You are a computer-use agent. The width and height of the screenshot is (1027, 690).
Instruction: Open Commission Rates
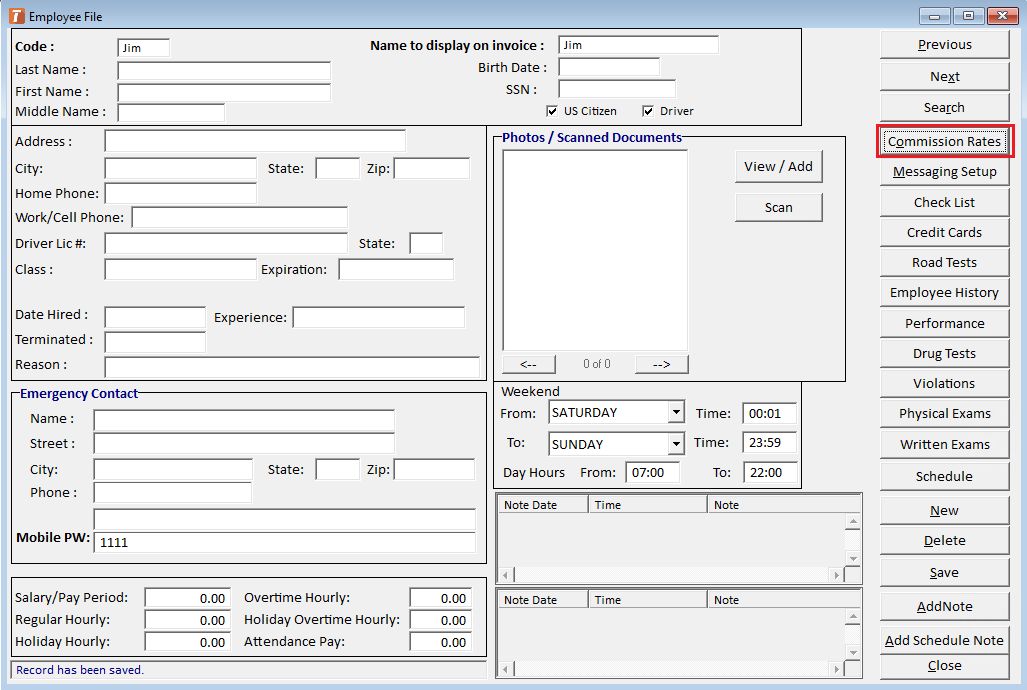pyautogui.click(x=944, y=142)
